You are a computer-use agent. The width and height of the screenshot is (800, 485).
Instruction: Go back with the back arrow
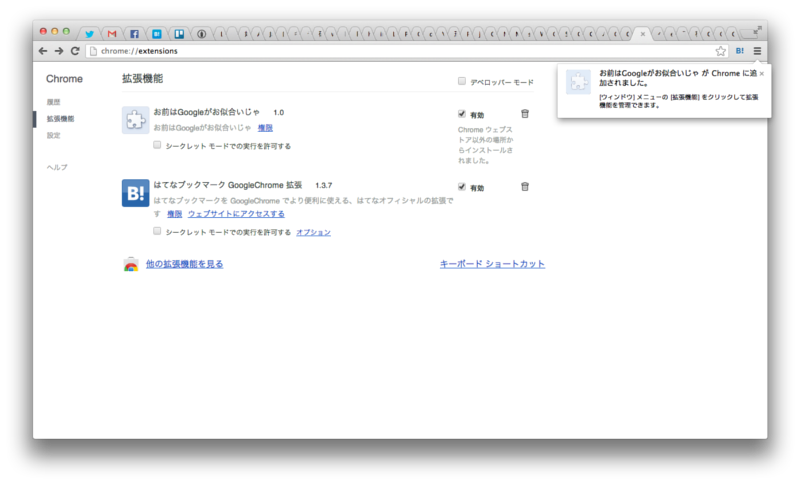tap(43, 50)
